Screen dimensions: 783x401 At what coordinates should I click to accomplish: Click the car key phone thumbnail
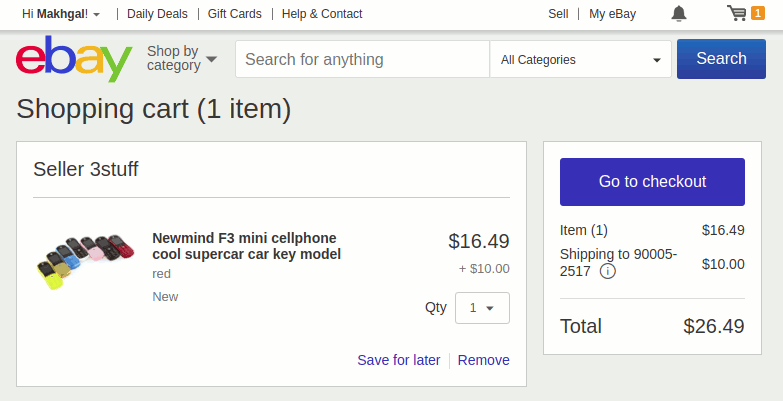click(80, 262)
